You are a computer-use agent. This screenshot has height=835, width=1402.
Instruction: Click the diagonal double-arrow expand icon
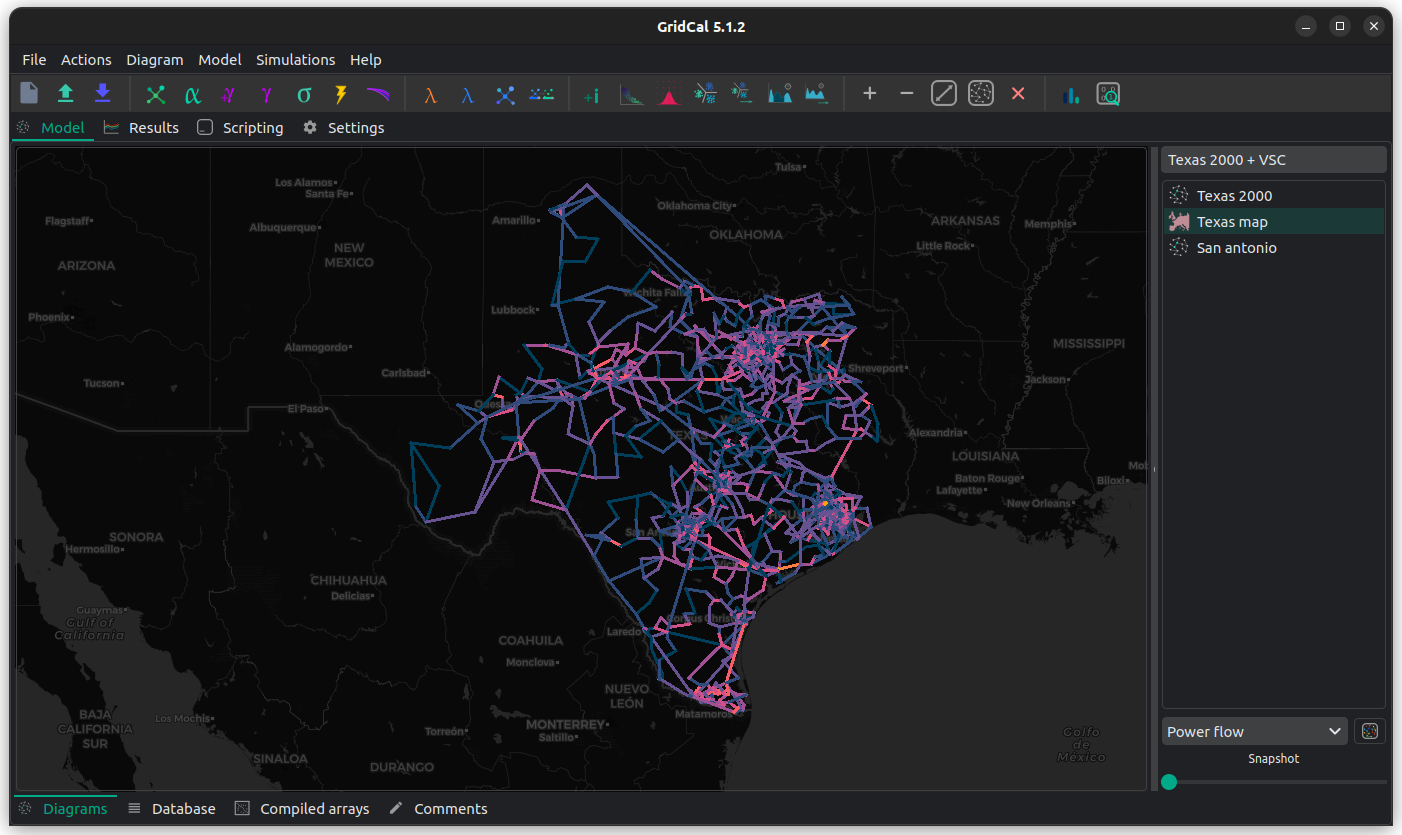click(944, 94)
